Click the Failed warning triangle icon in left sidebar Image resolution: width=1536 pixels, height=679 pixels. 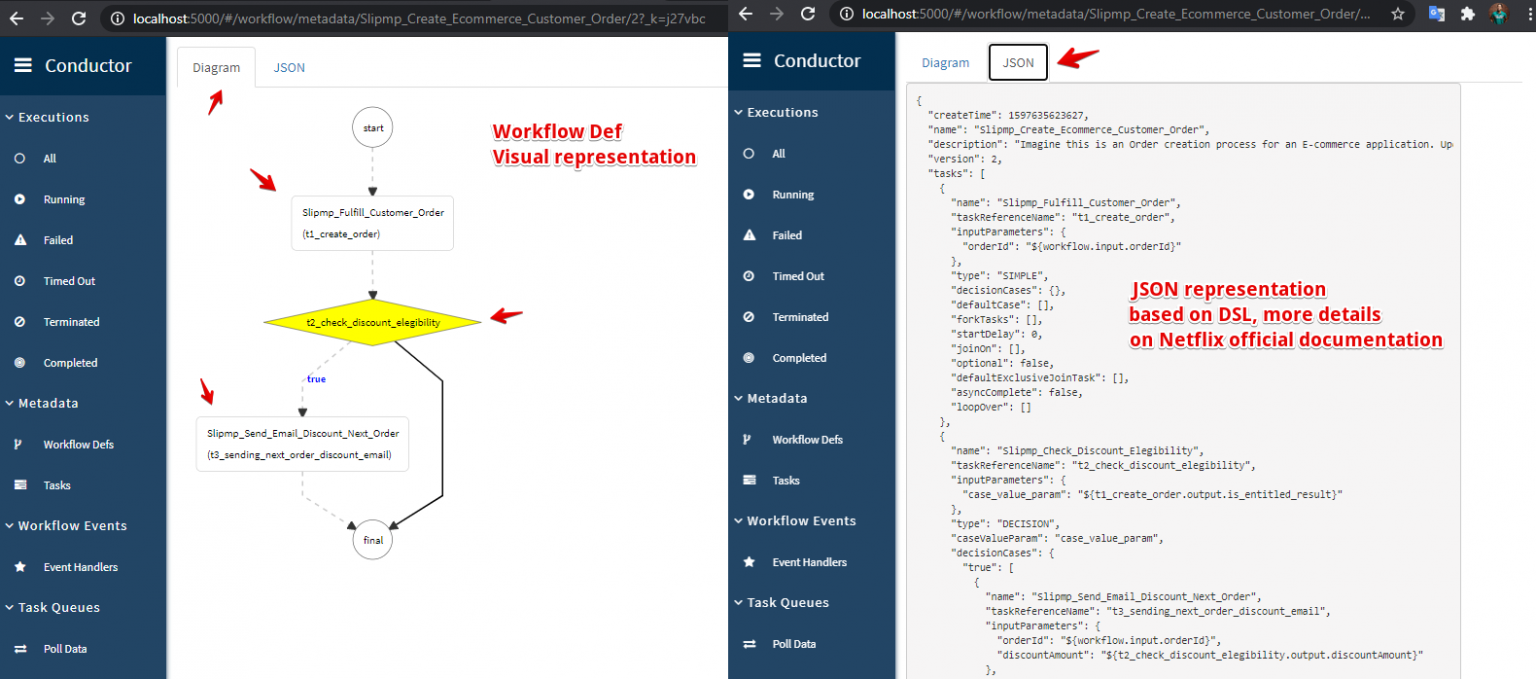click(20, 240)
